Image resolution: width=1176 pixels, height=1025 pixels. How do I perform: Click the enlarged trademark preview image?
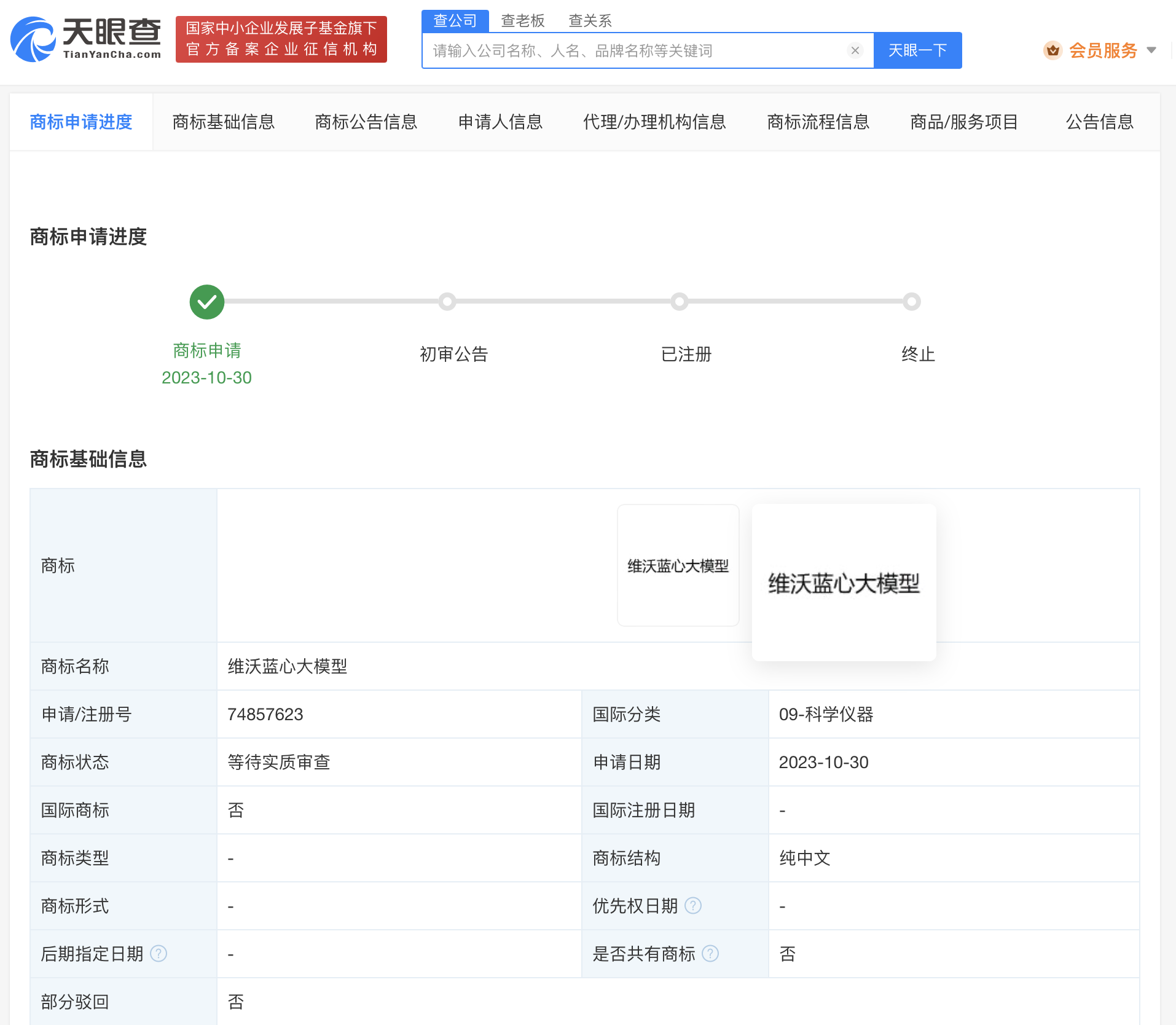[844, 583]
